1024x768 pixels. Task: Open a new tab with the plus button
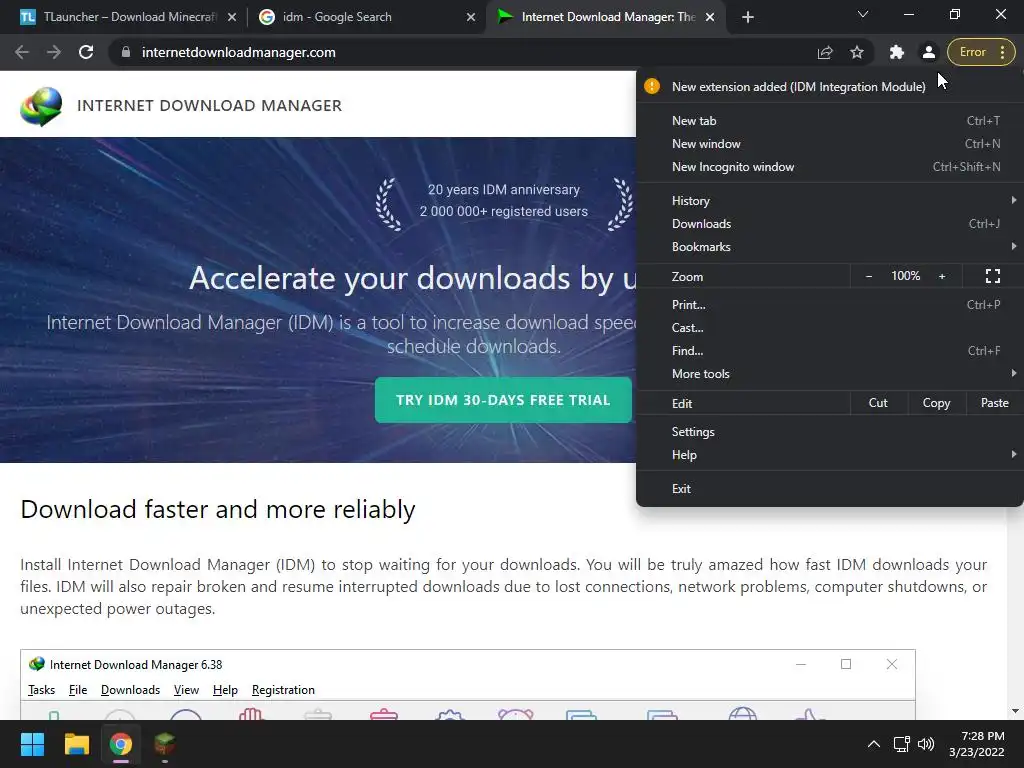pos(748,17)
